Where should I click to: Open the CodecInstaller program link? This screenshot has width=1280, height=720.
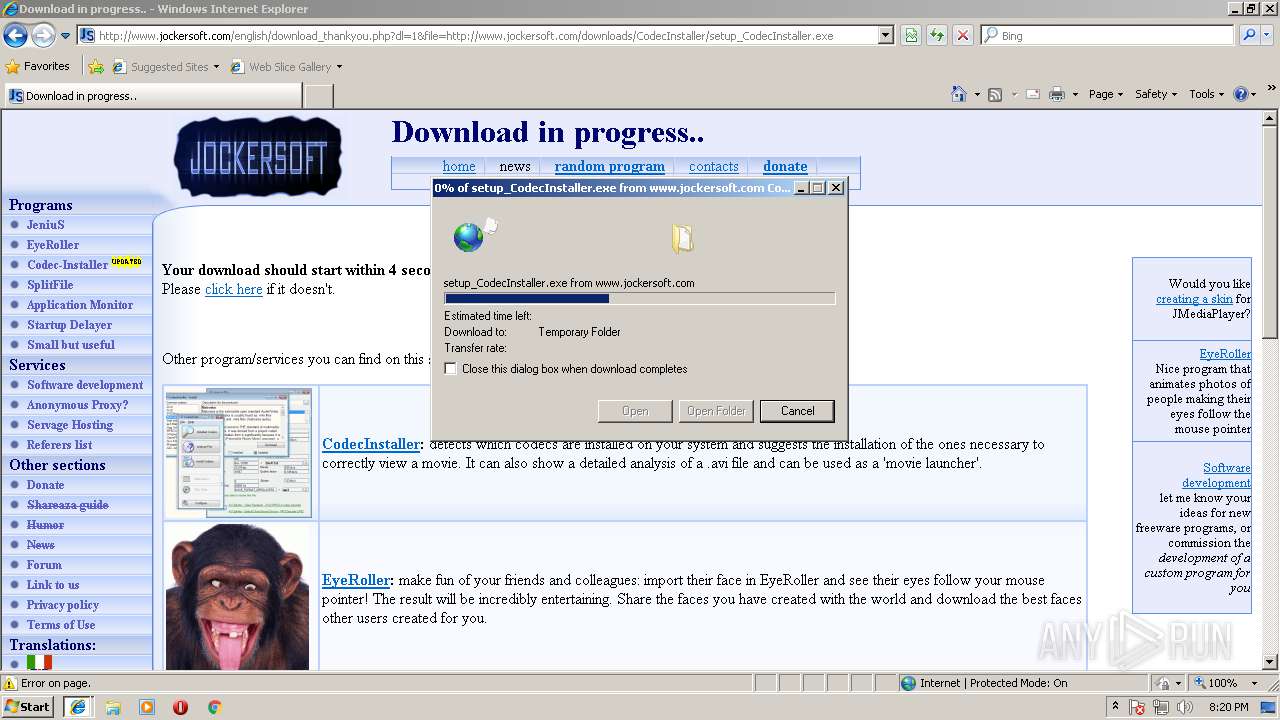click(370, 444)
